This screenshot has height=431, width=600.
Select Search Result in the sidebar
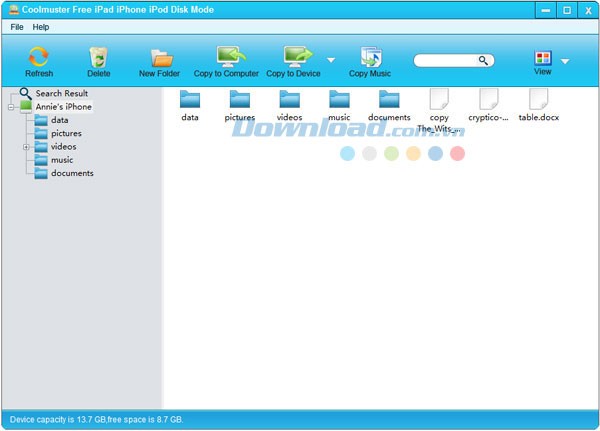tap(61, 93)
